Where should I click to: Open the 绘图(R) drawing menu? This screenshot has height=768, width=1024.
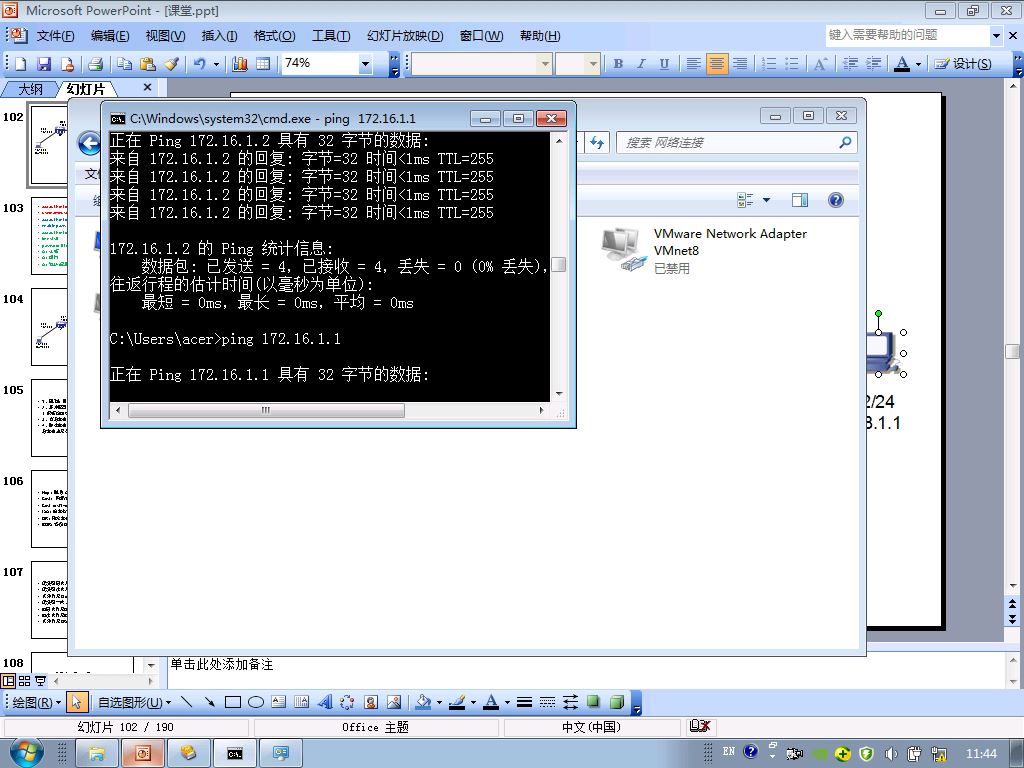coord(37,702)
